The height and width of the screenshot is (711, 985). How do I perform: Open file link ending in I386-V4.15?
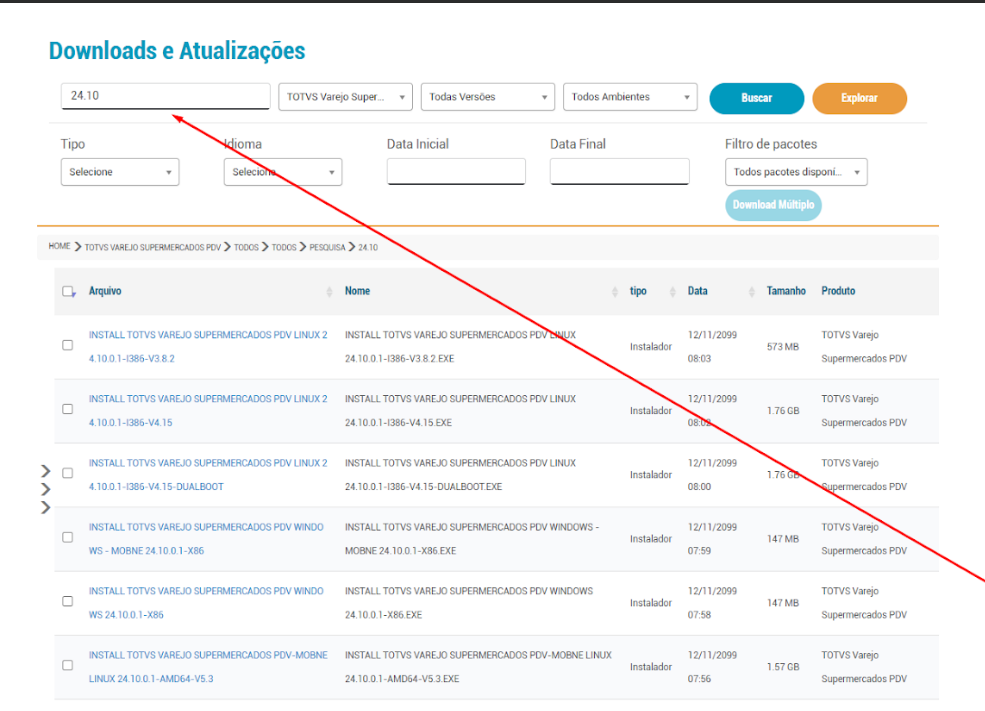208,411
